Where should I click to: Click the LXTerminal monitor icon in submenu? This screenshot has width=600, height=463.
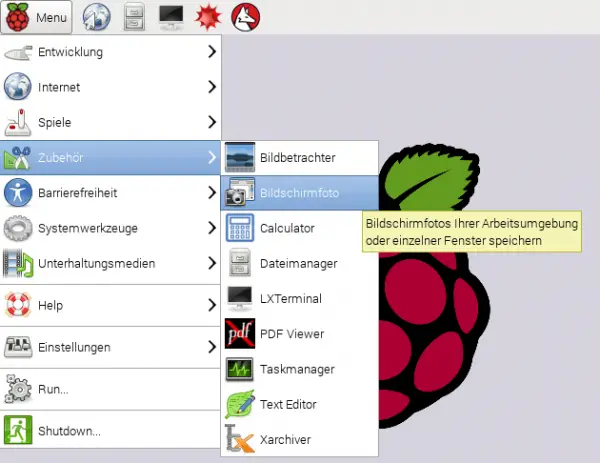click(x=240, y=298)
